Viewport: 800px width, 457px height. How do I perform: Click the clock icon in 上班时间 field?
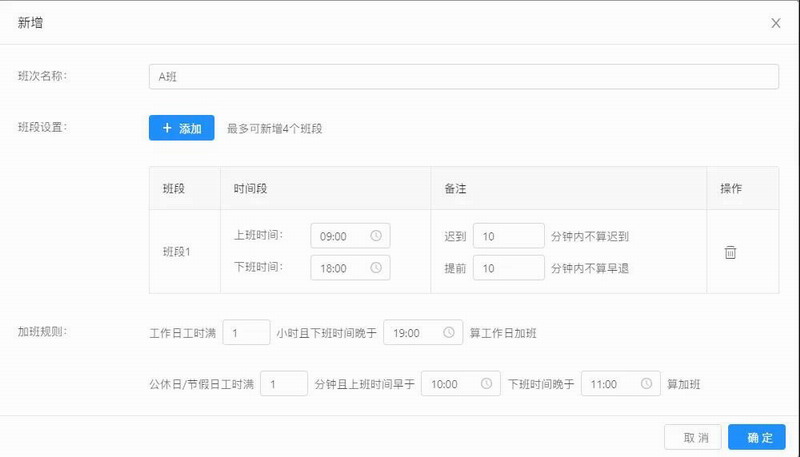coord(376,236)
